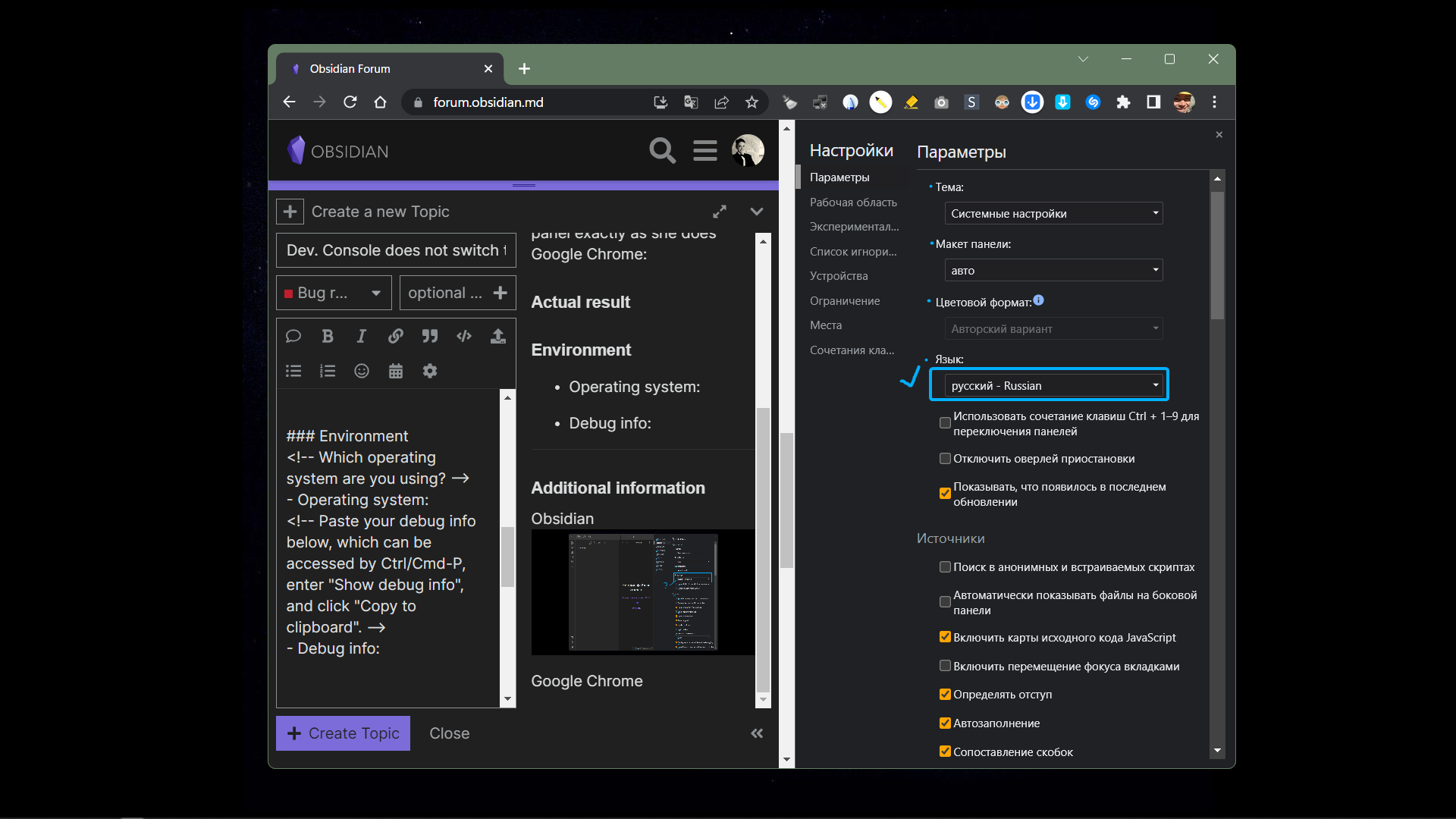Close the Obsidian Forum tab
This screenshot has width=1456, height=819.
coord(488,68)
